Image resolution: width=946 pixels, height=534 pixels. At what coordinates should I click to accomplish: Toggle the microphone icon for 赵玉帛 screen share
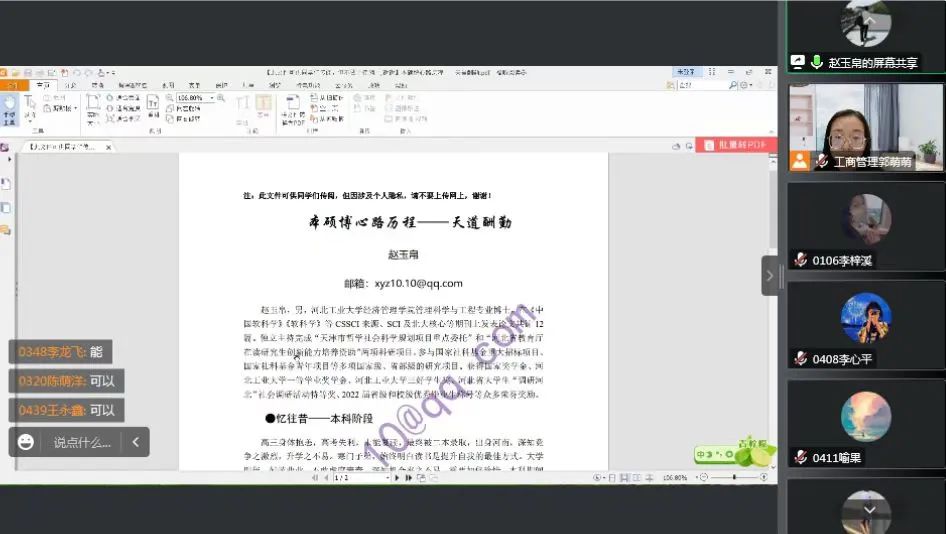(x=816, y=62)
